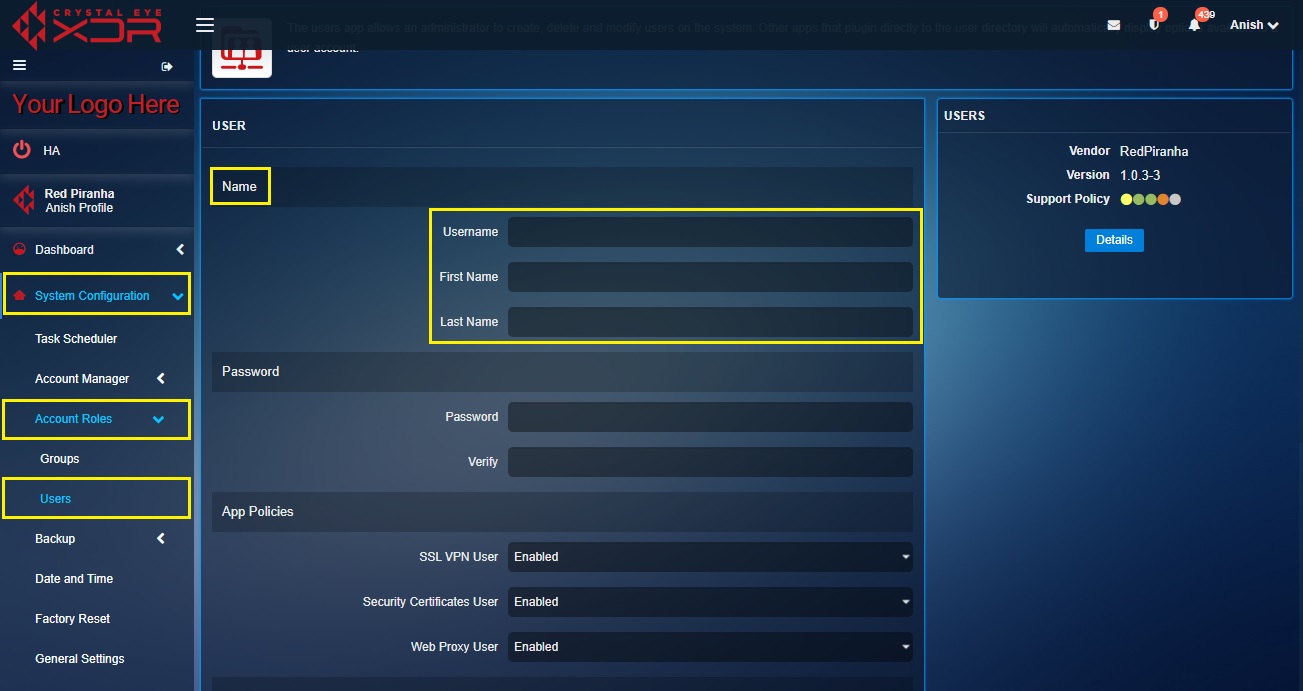This screenshot has width=1303, height=691.
Task: Open the bell notifications icon
Action: pyautogui.click(x=1194, y=25)
